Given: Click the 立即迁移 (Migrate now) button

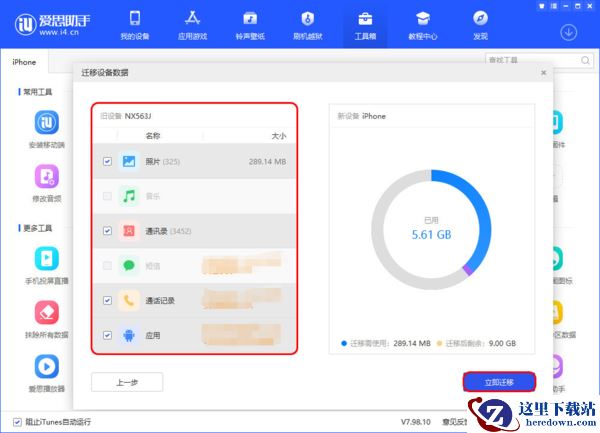Looking at the screenshot, I should 499,382.
